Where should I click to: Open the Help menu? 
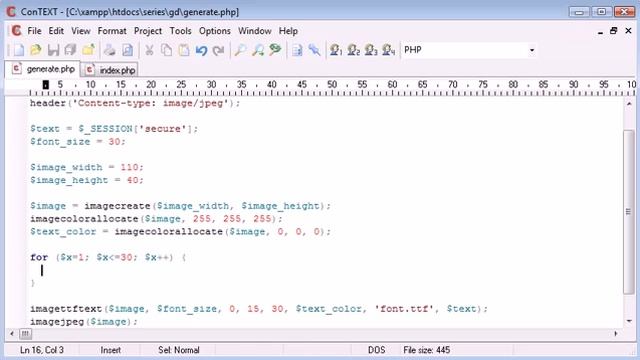tap(288, 31)
